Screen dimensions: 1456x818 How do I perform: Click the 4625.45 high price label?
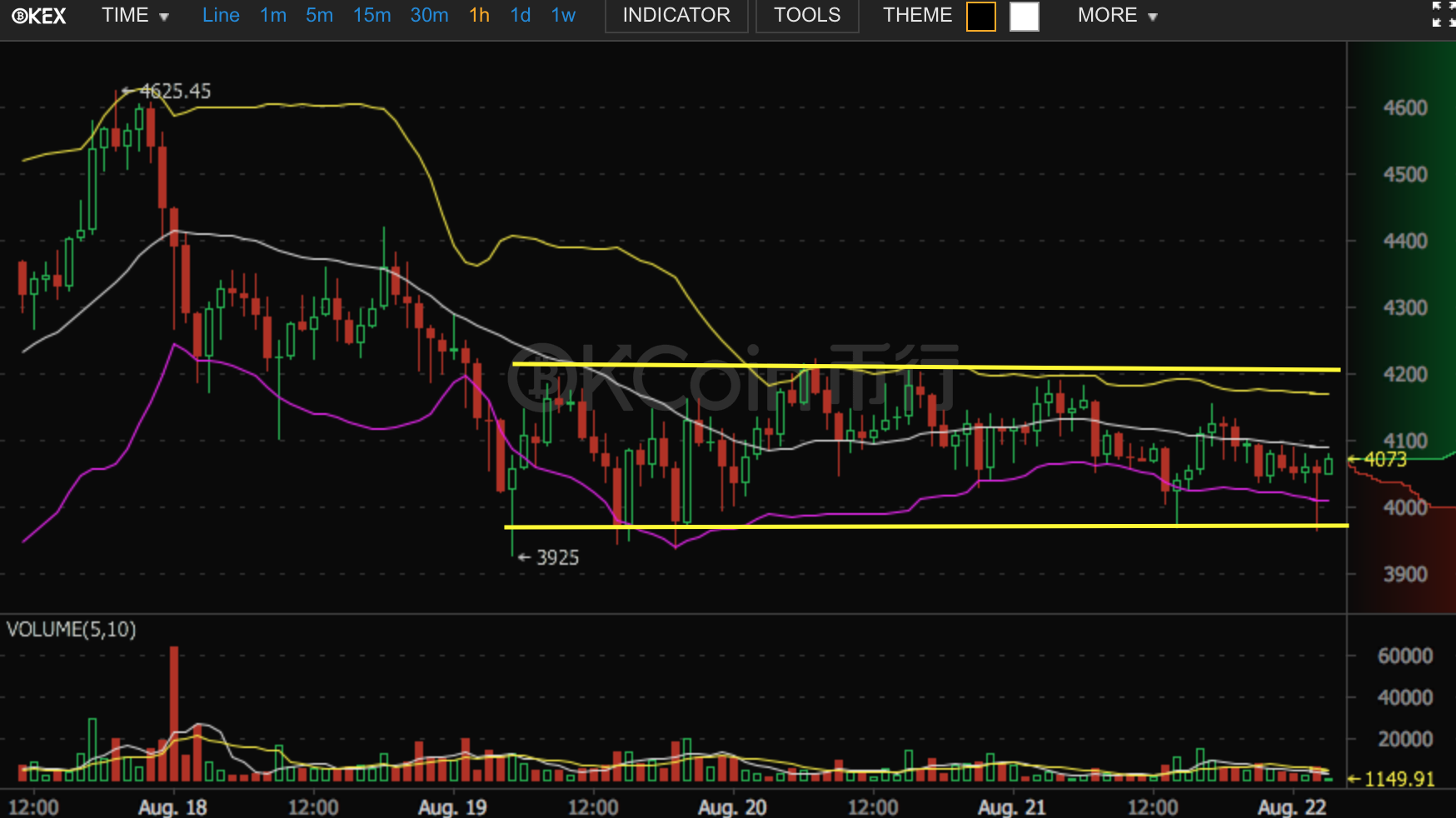(x=175, y=91)
